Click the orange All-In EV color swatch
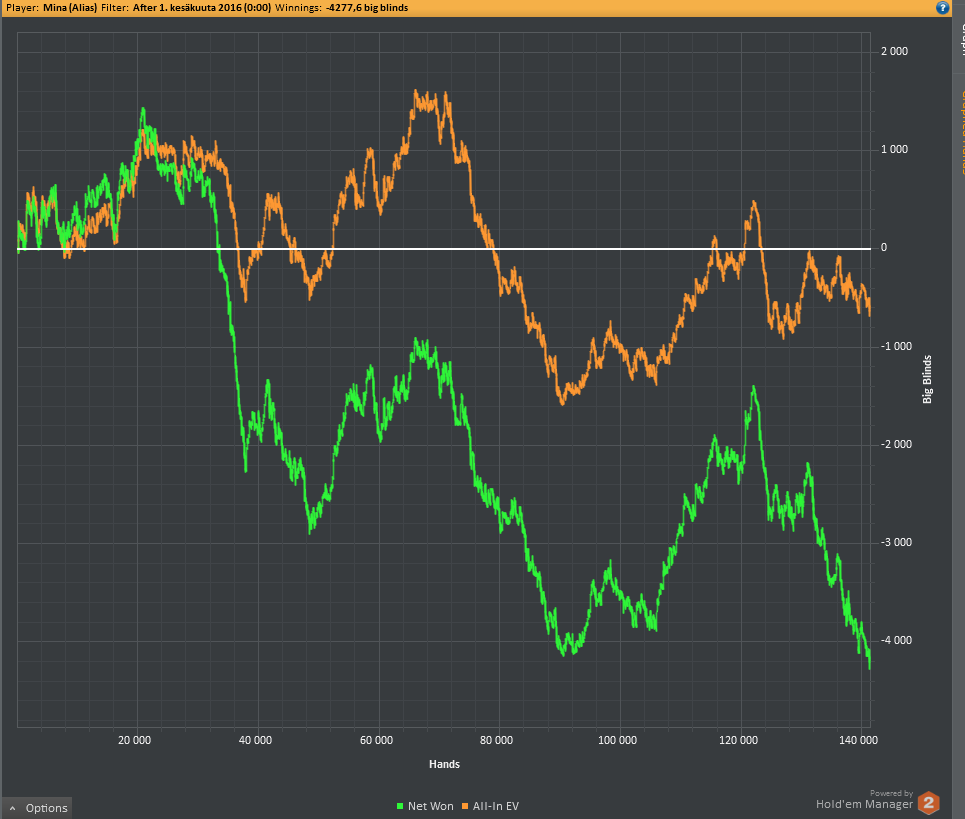The image size is (965, 819). (465, 806)
